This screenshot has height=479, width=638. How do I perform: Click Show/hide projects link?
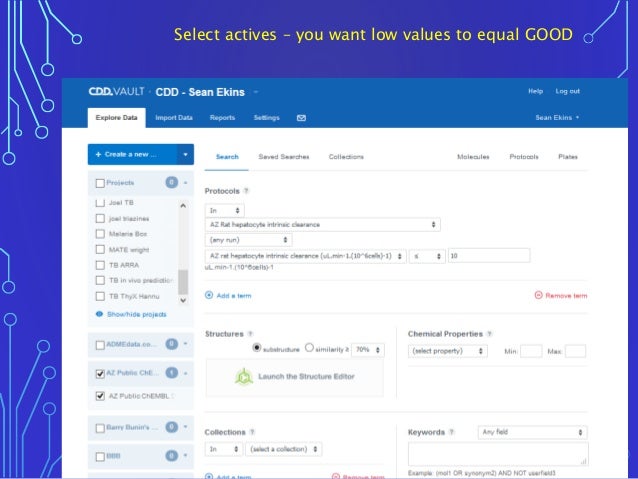(137, 314)
